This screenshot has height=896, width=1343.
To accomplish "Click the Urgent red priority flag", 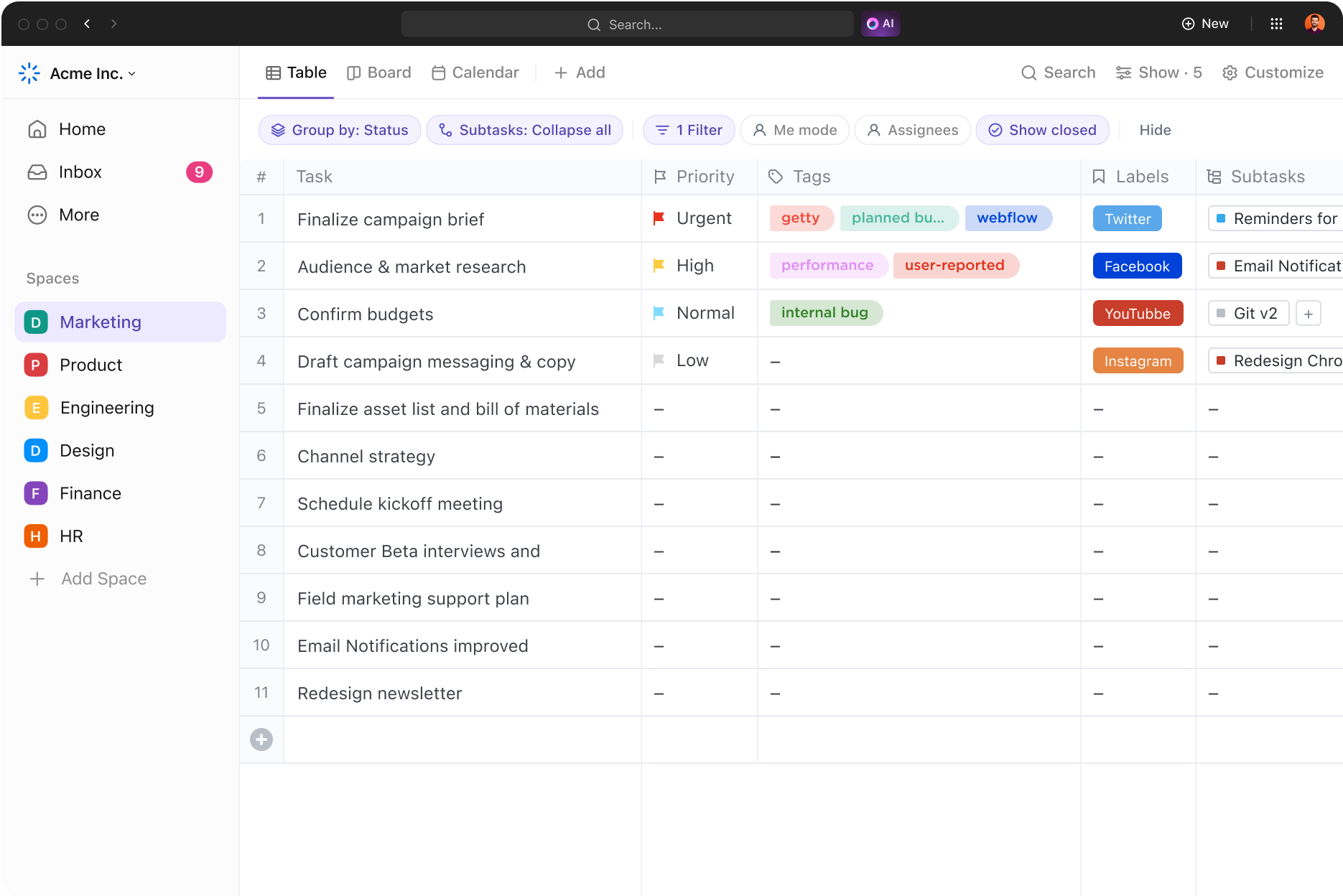I will point(659,218).
